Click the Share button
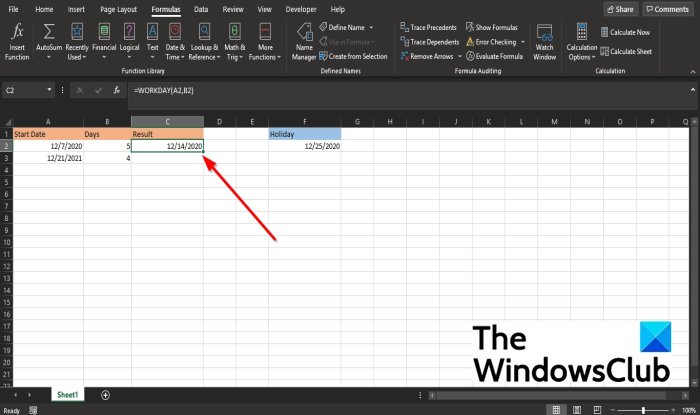 coord(621,9)
